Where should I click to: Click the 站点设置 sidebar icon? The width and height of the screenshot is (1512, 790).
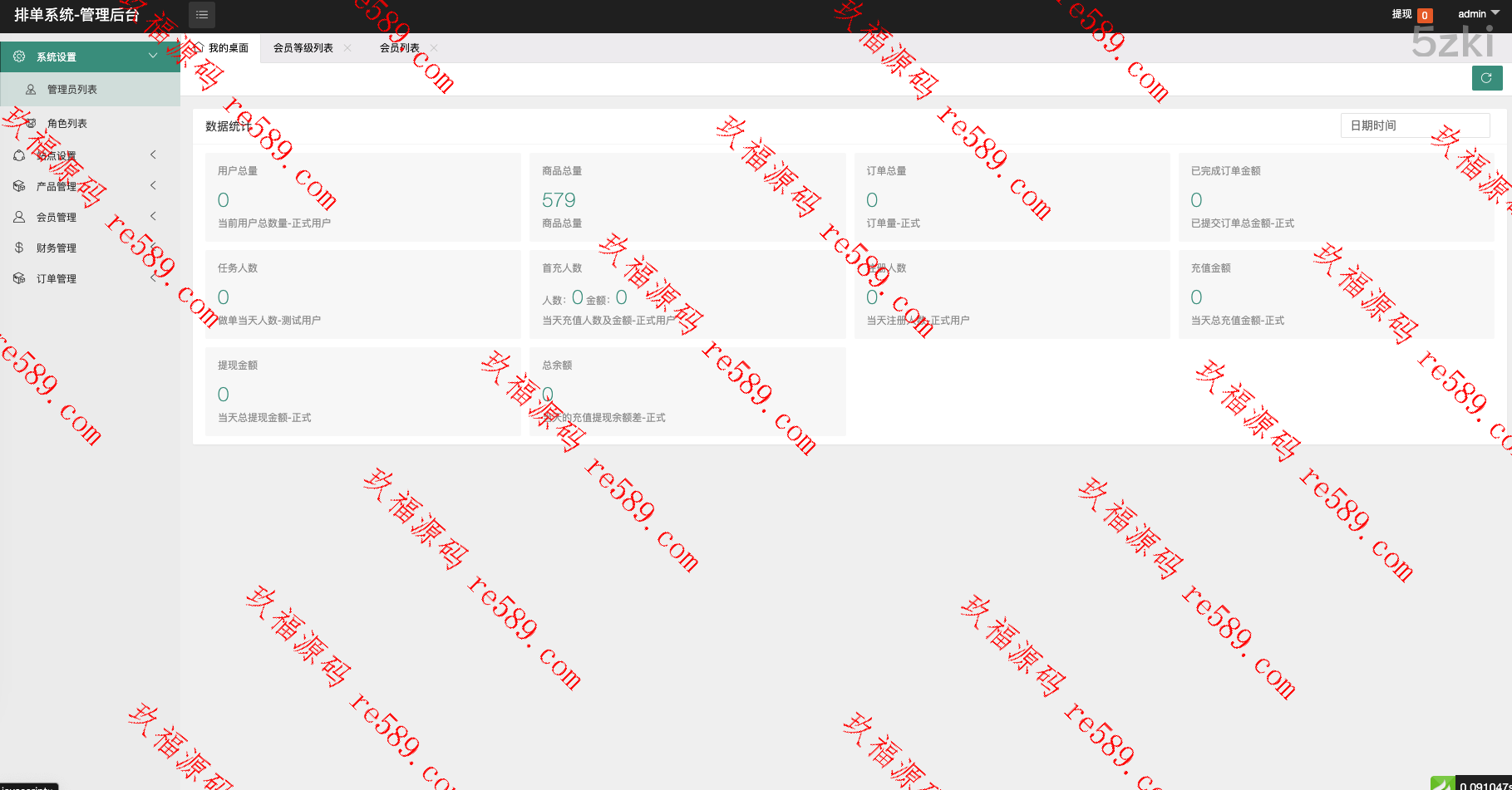(x=19, y=155)
